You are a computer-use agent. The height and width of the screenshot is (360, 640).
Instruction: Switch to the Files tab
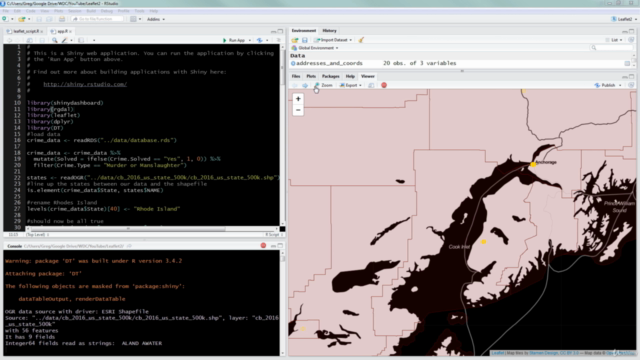(296, 76)
